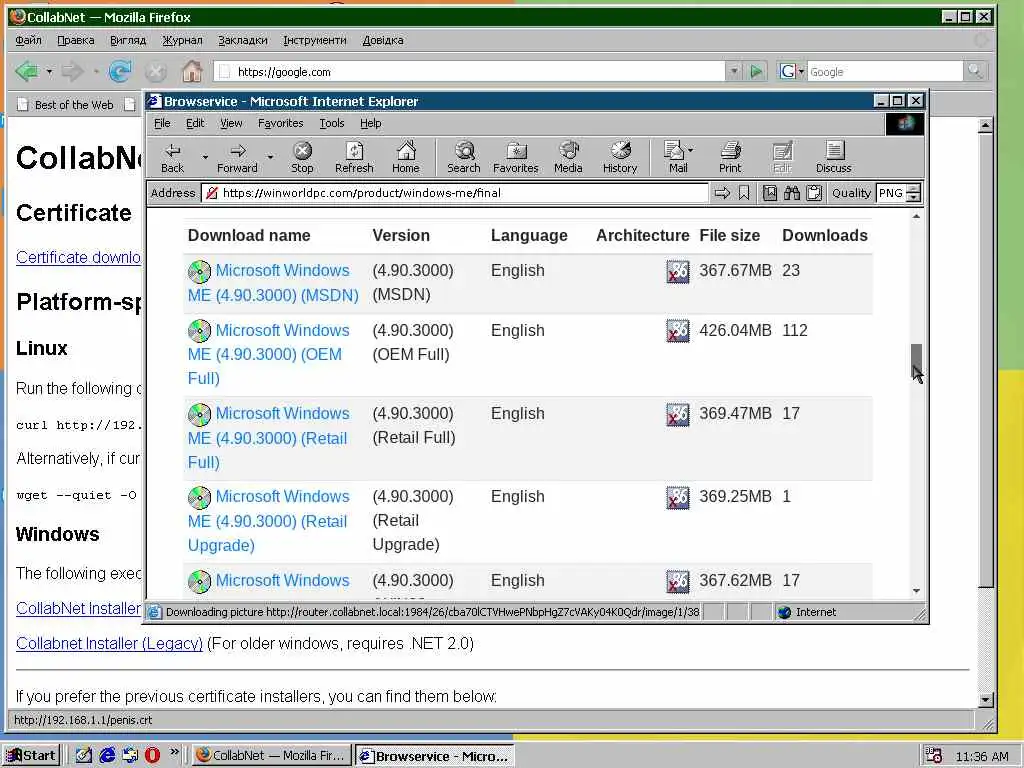Open the Search pane in Internet Explorer

[464, 157]
